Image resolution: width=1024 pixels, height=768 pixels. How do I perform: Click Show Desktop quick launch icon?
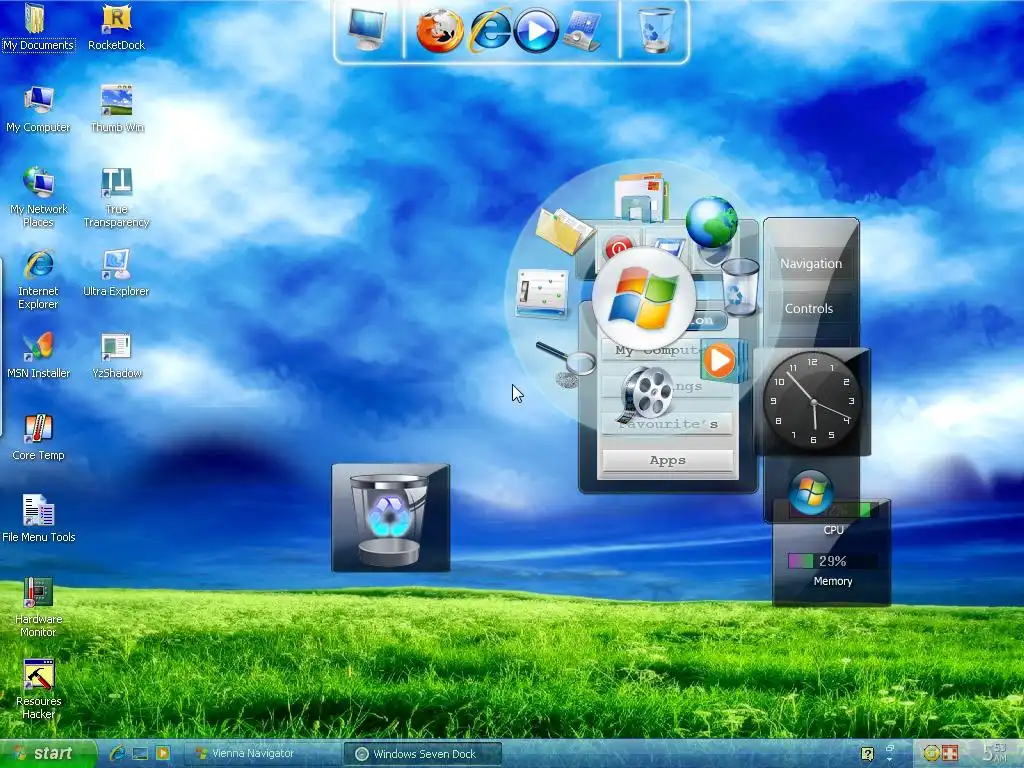coord(140,754)
